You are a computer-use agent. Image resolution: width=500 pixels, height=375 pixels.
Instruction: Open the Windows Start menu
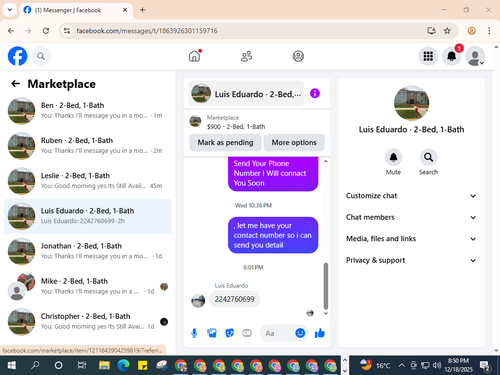click(x=11, y=365)
